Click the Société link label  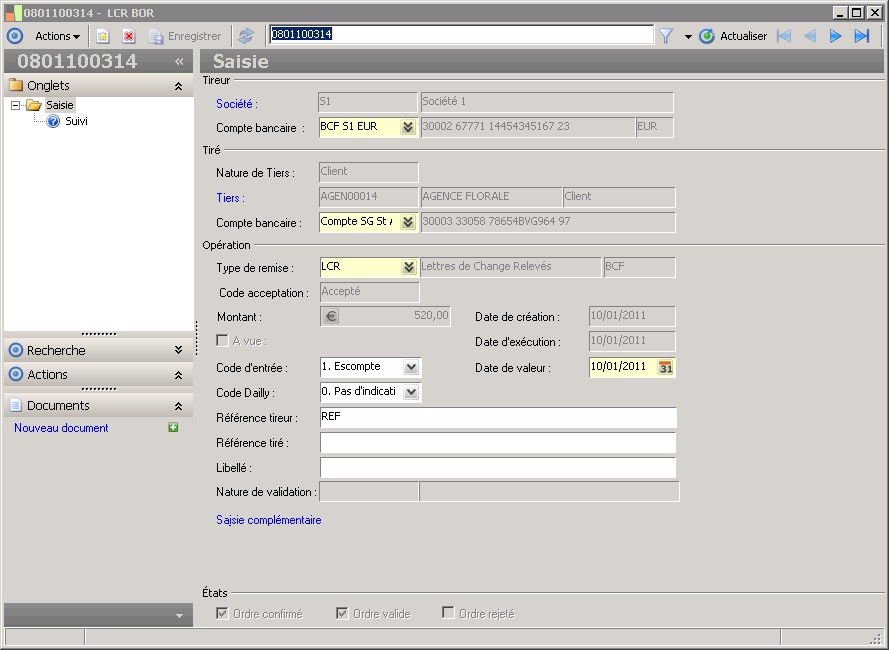236,104
